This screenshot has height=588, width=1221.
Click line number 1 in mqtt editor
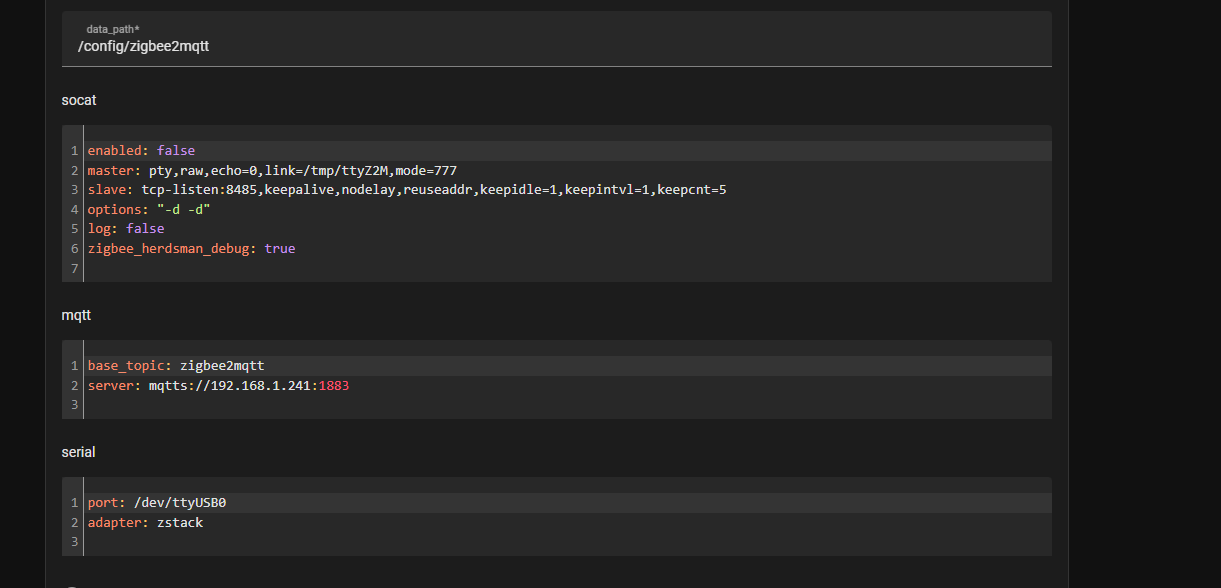coord(74,365)
